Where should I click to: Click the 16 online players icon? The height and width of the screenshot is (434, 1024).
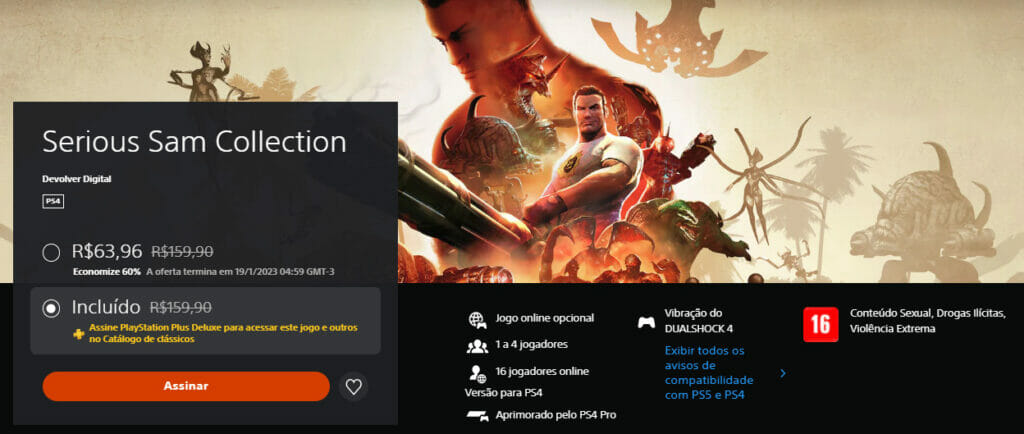(477, 373)
